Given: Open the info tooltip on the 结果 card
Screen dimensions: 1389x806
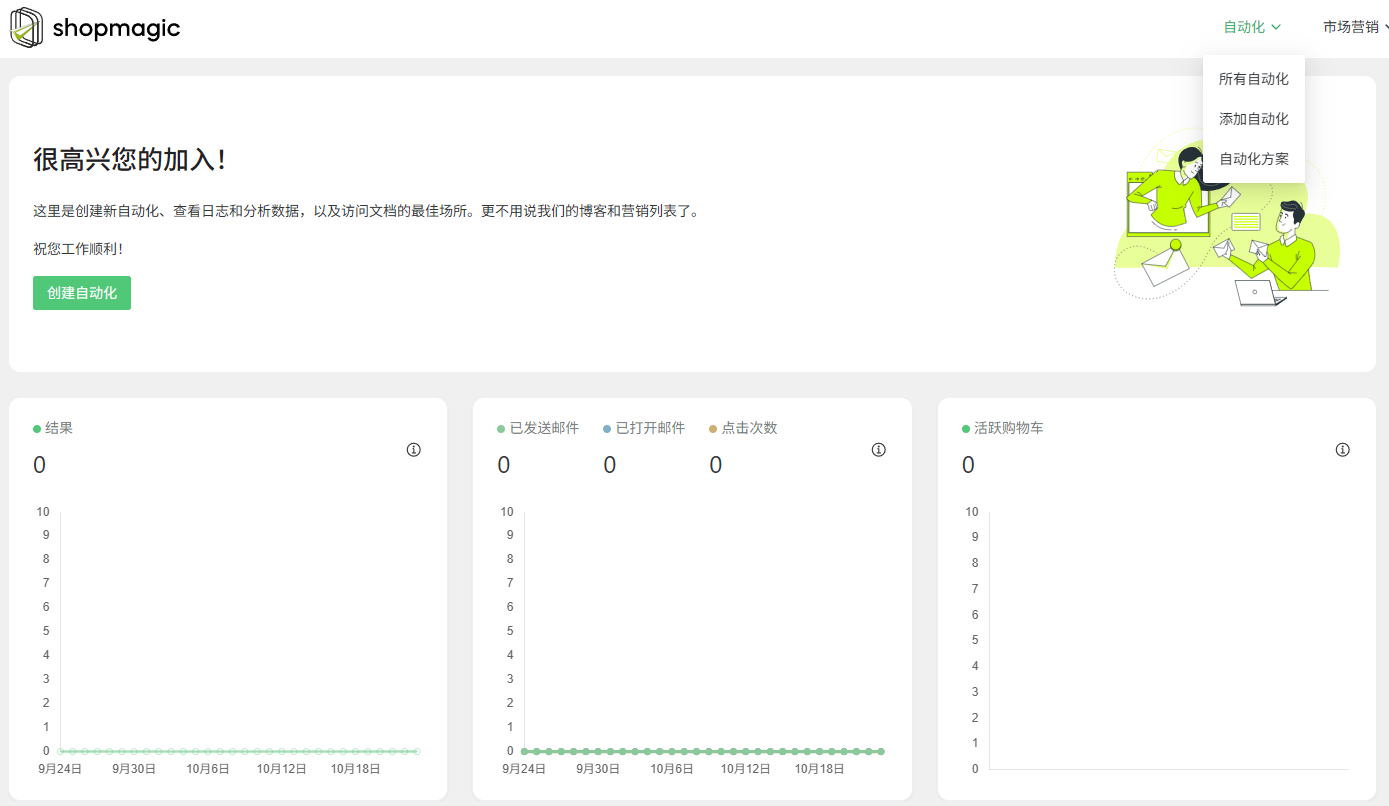Looking at the screenshot, I should (414, 450).
